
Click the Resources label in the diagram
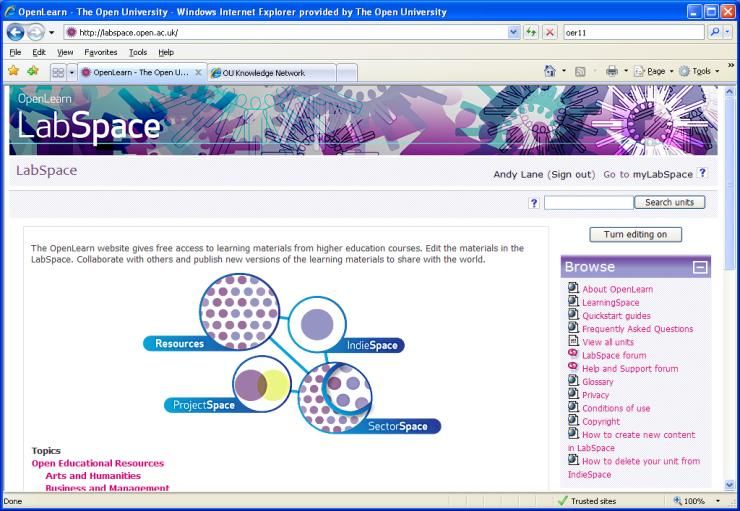coord(179,343)
